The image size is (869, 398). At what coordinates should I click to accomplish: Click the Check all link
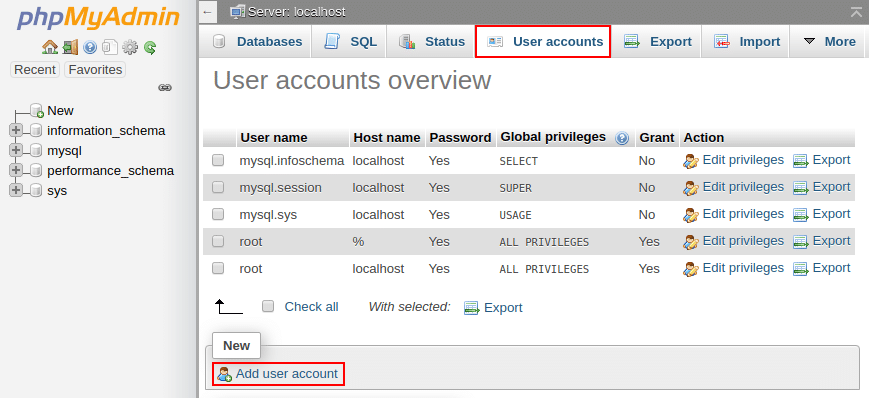(311, 307)
